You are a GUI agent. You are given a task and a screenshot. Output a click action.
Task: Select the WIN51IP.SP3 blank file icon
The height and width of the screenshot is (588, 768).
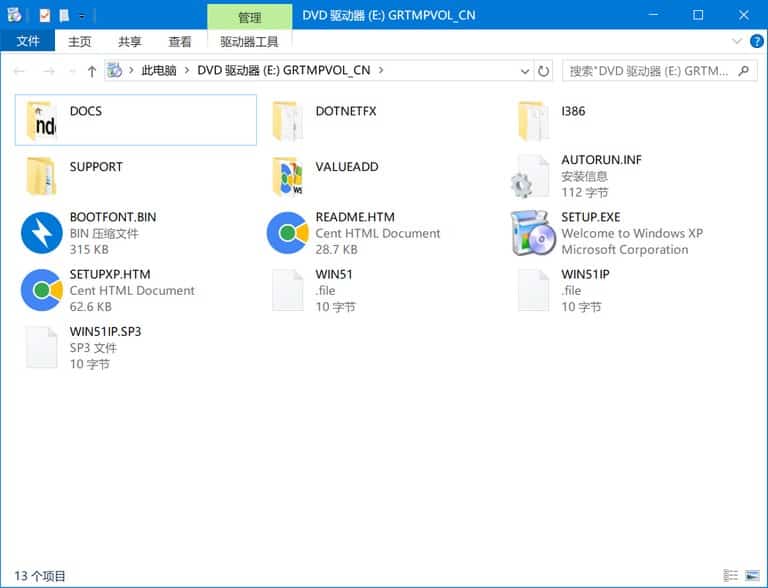point(42,347)
